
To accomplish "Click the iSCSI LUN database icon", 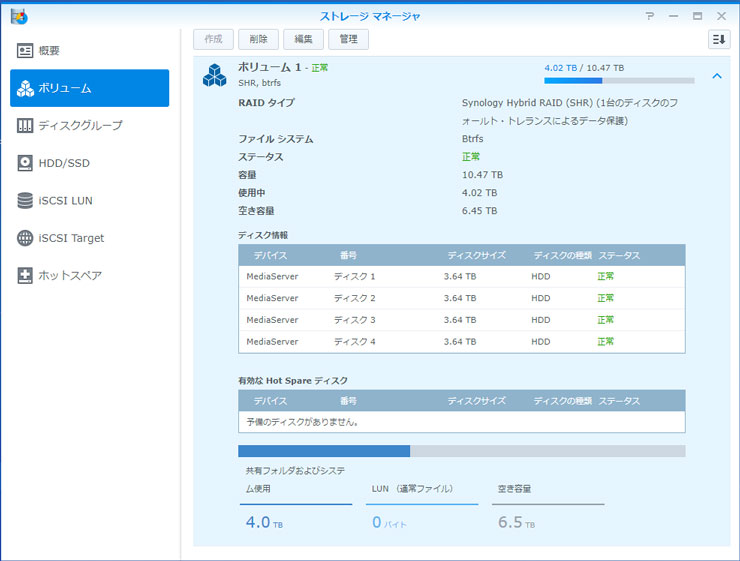I will [x=25, y=201].
